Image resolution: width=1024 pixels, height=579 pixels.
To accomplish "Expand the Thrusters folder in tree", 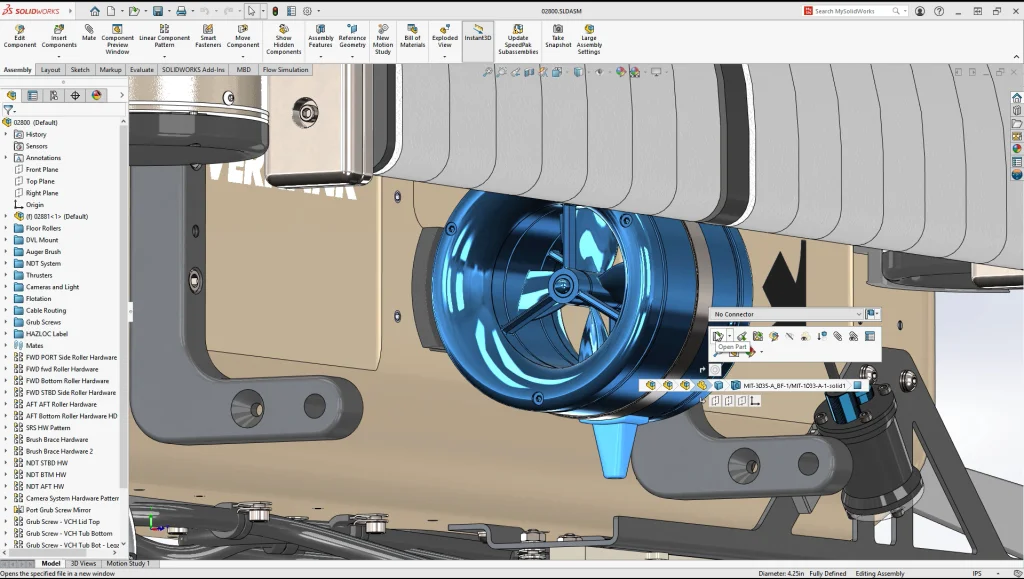I will tap(6, 275).
